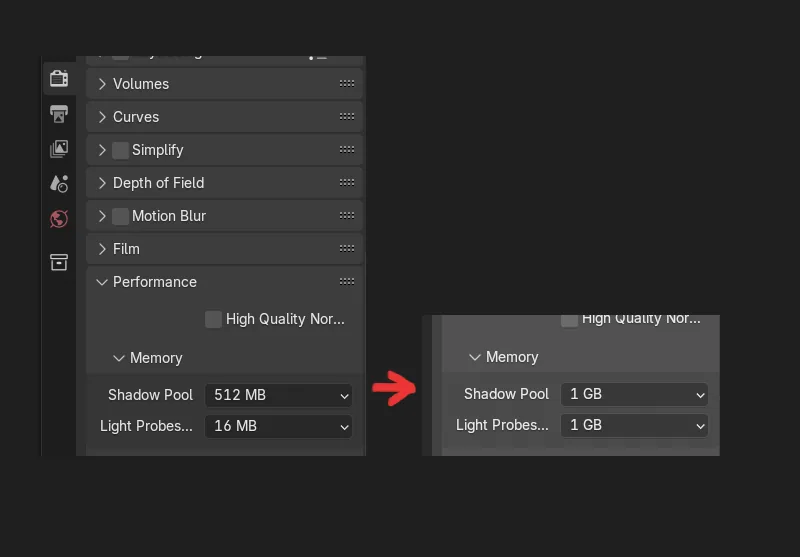
Task: Open the Scene properties tab
Action: pyautogui.click(x=59, y=184)
